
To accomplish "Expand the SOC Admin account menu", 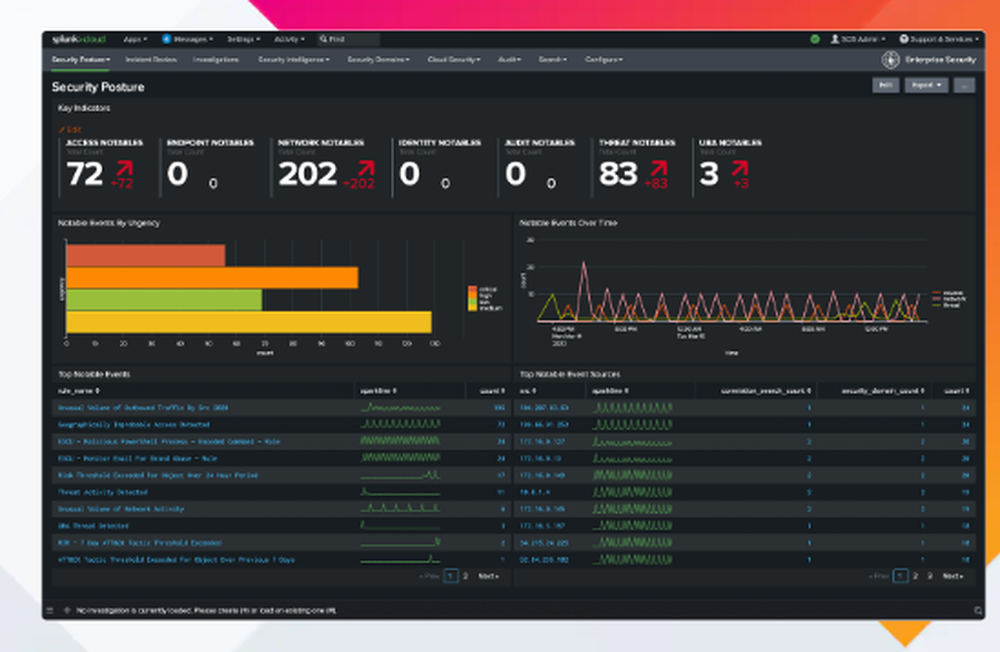I will tap(863, 39).
